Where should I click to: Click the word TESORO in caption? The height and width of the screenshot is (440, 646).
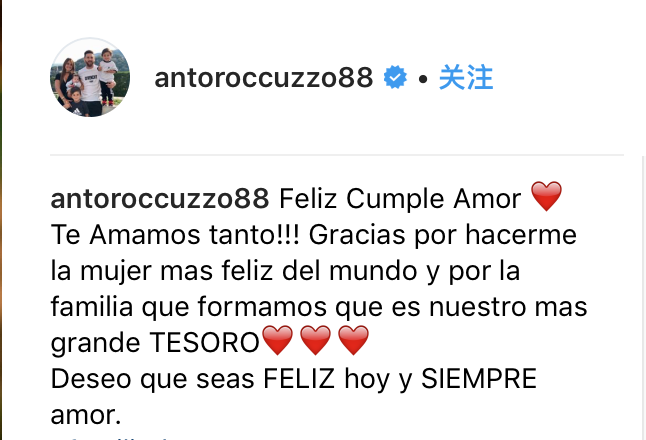[204, 343]
